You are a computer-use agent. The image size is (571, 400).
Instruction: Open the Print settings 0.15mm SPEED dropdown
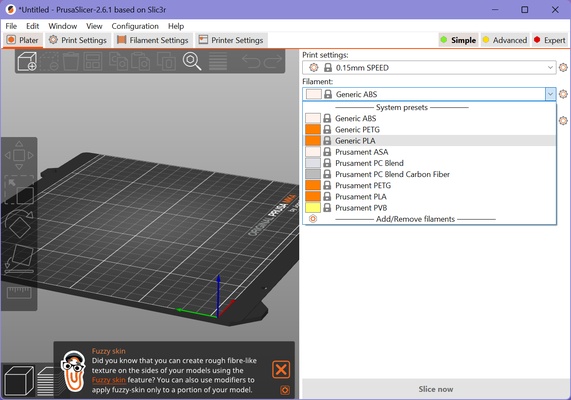[429, 68]
